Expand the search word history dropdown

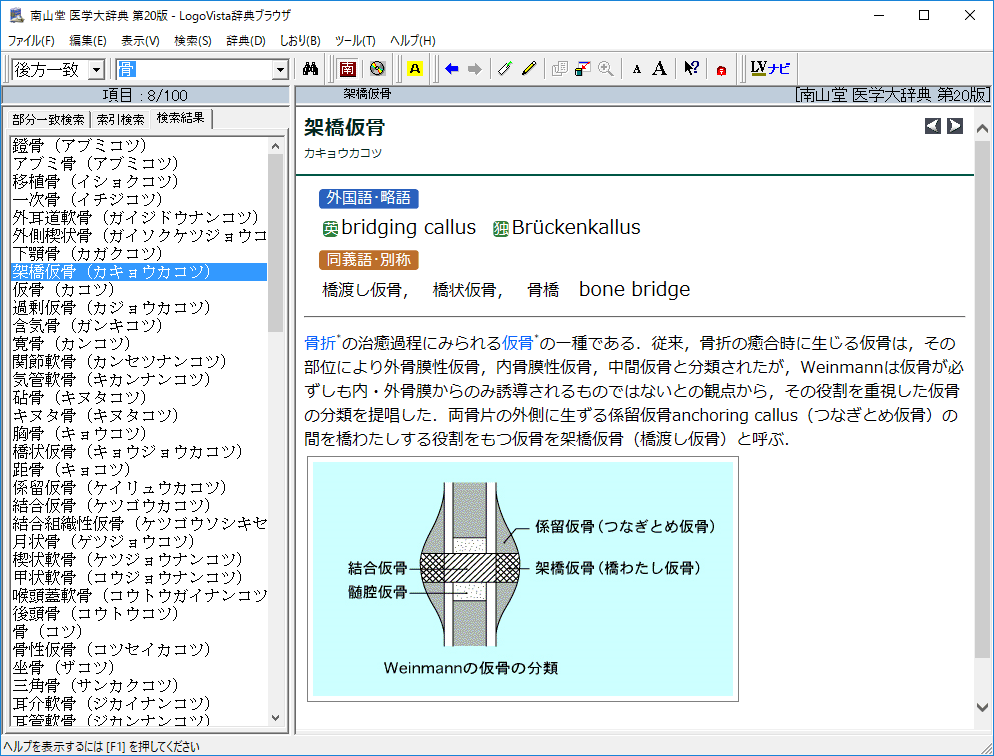pos(281,69)
